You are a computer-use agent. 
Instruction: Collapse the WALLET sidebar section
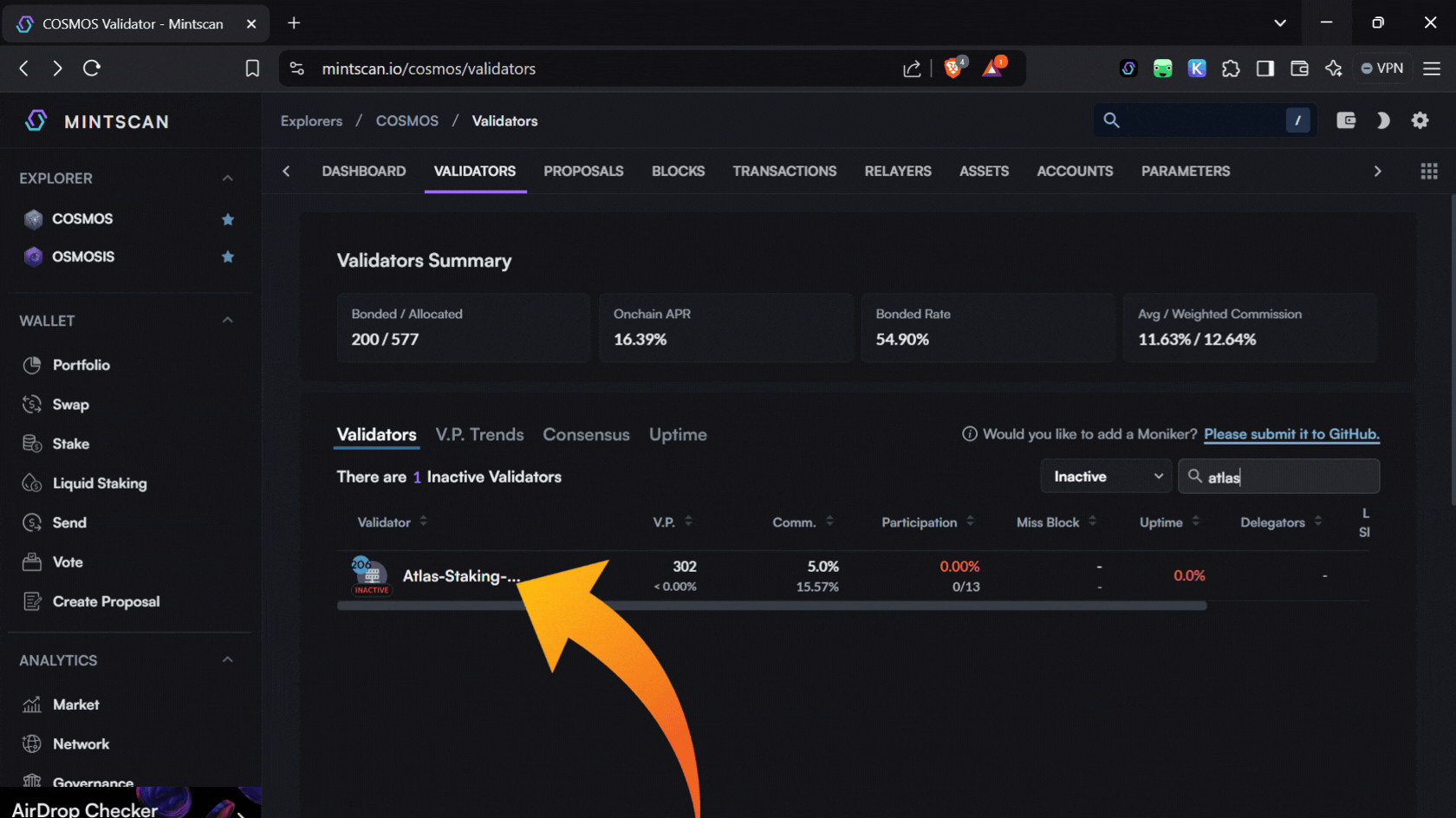[227, 321]
